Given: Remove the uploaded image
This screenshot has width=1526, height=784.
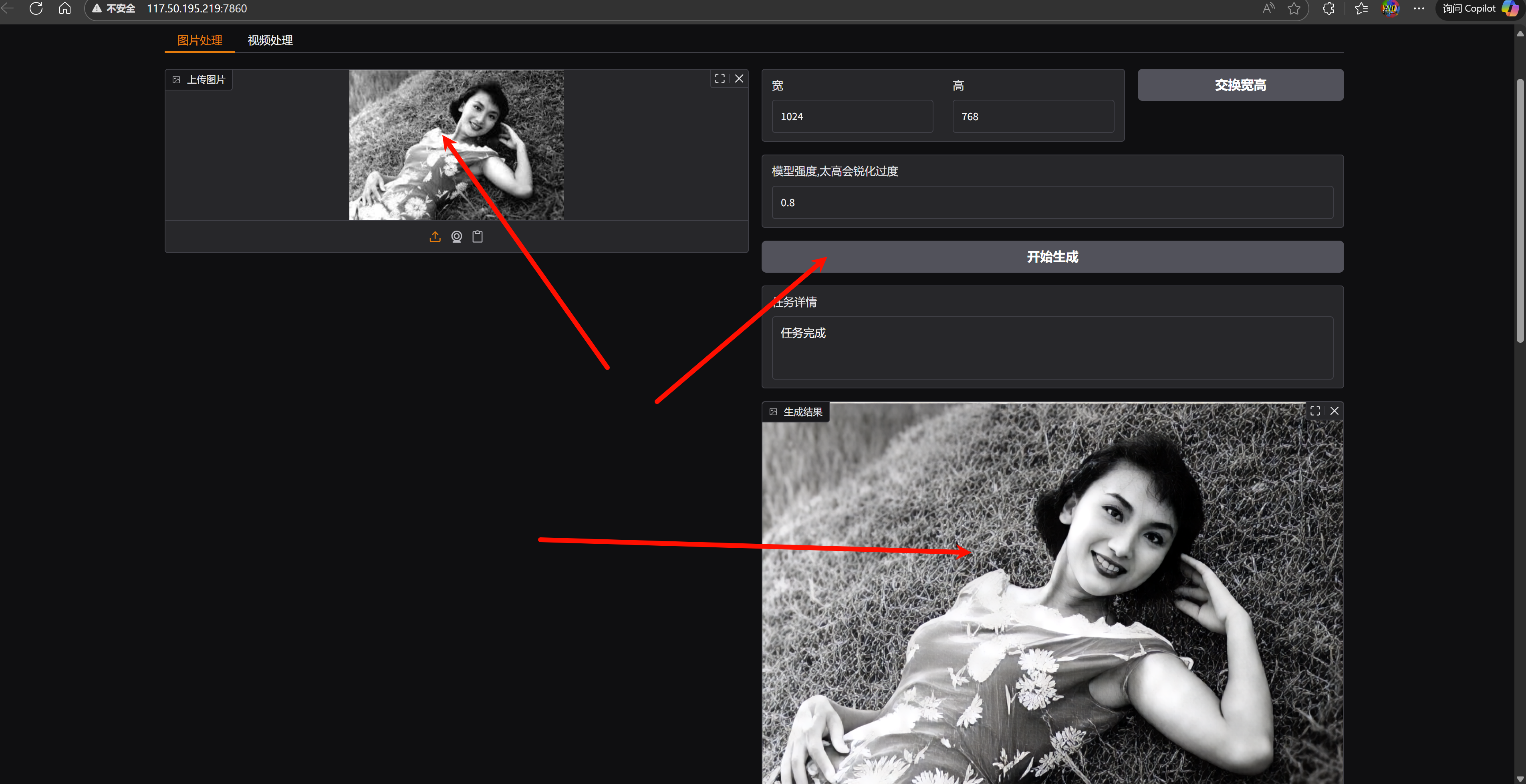Looking at the screenshot, I should coord(739,79).
